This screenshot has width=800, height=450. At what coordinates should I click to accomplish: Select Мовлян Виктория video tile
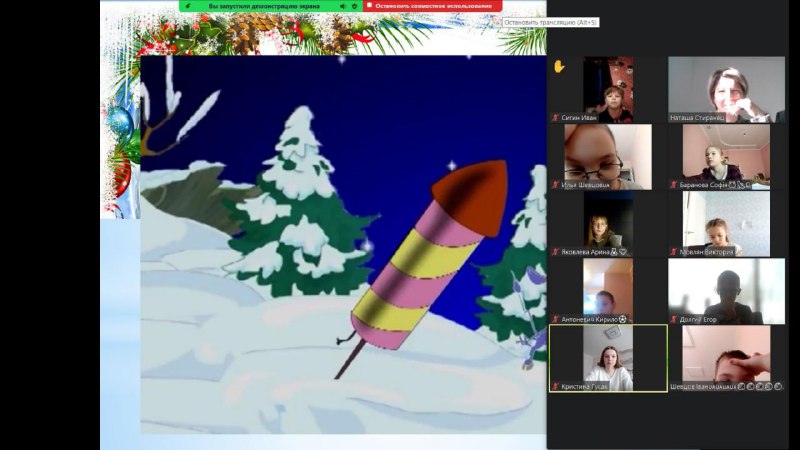726,222
